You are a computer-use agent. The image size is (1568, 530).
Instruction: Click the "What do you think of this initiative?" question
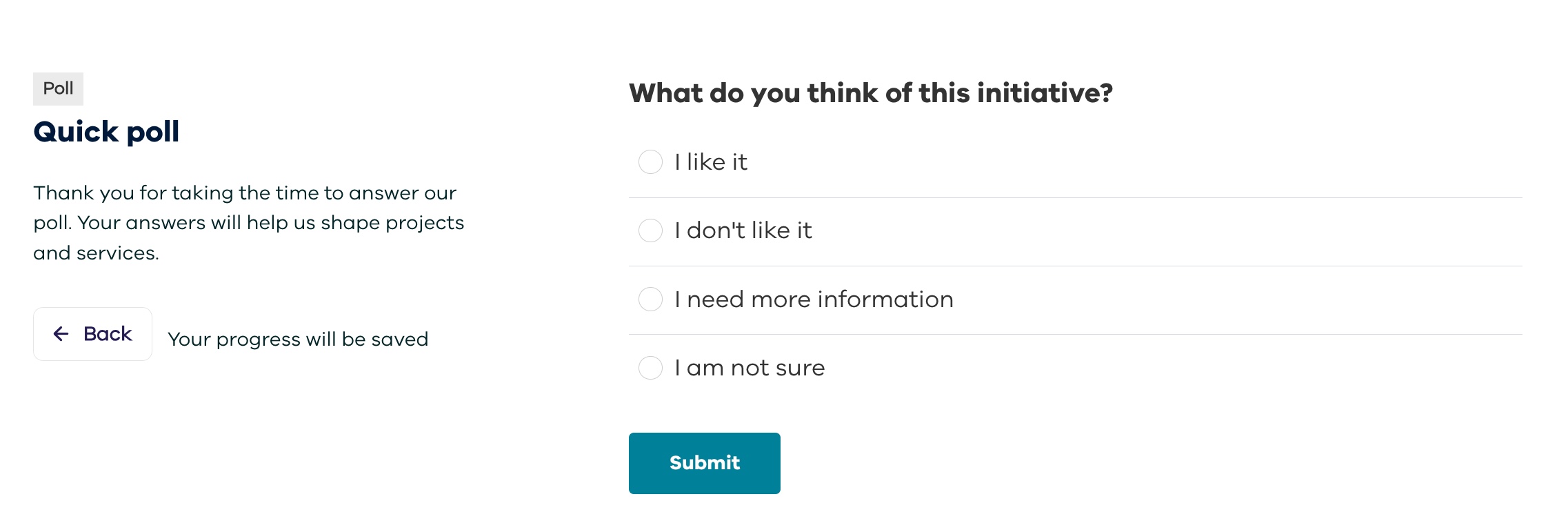pyautogui.click(x=870, y=93)
